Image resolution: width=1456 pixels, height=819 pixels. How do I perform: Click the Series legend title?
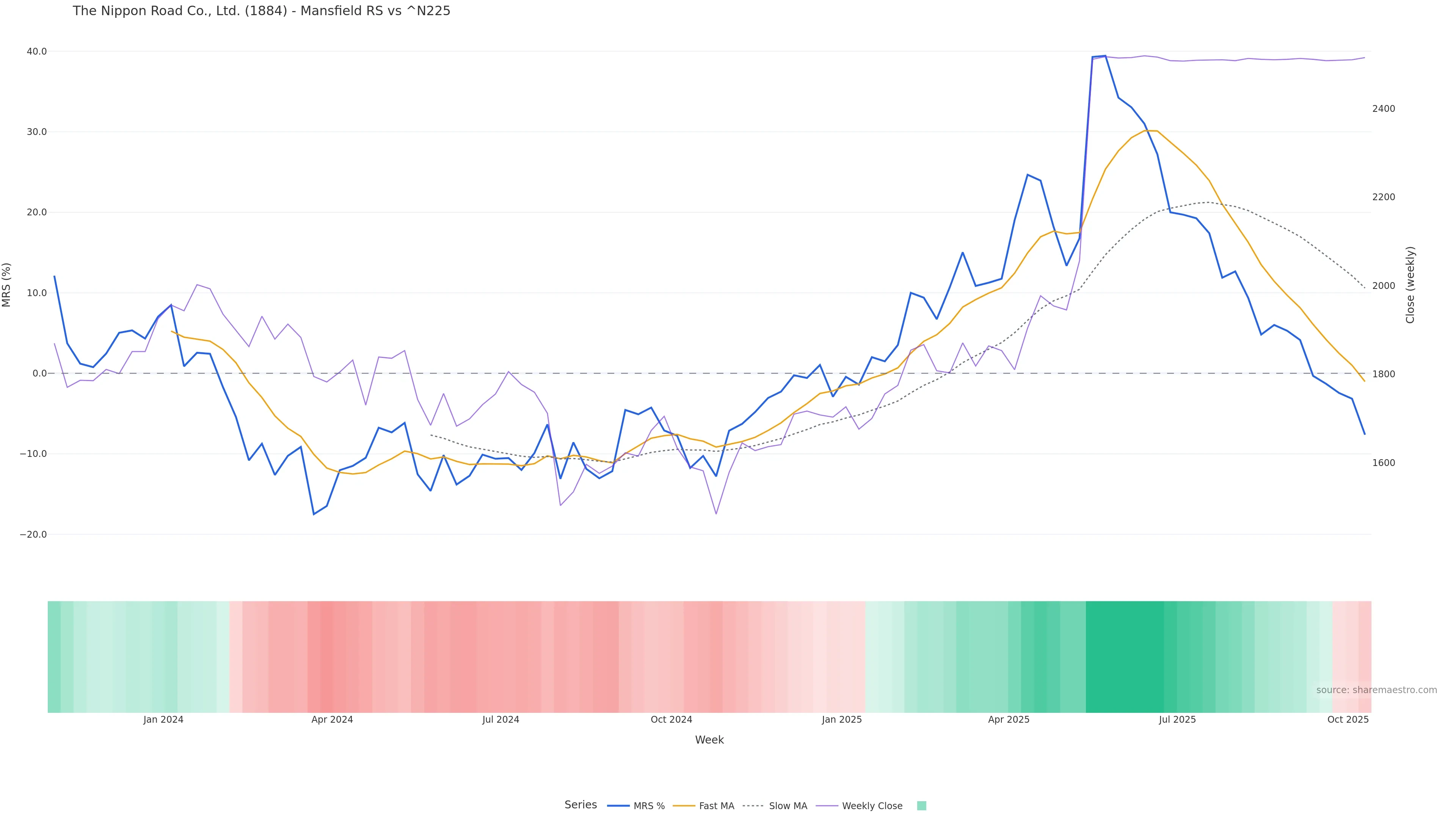point(580,805)
